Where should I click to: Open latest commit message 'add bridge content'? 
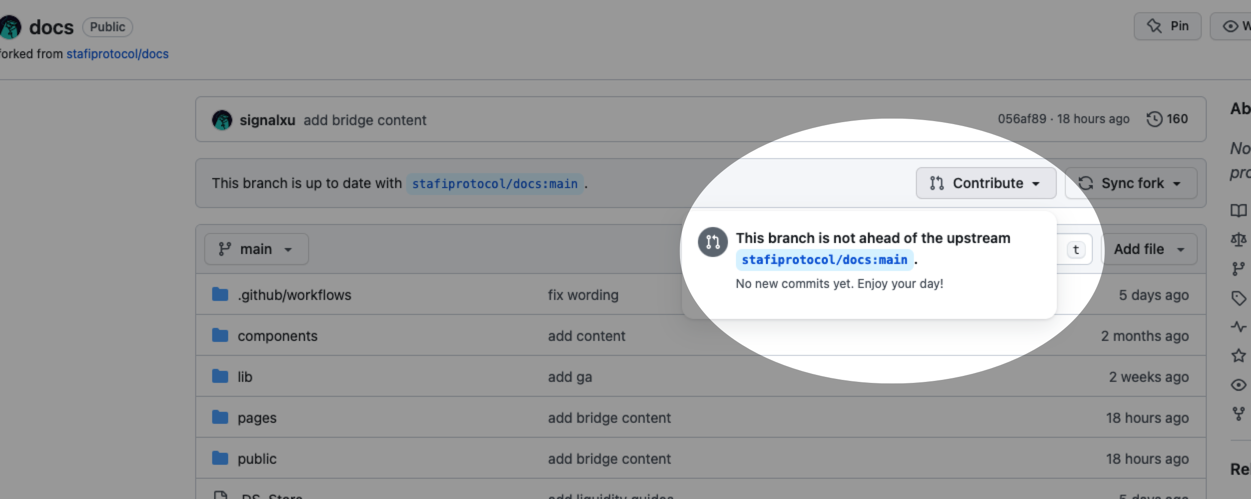(x=365, y=120)
